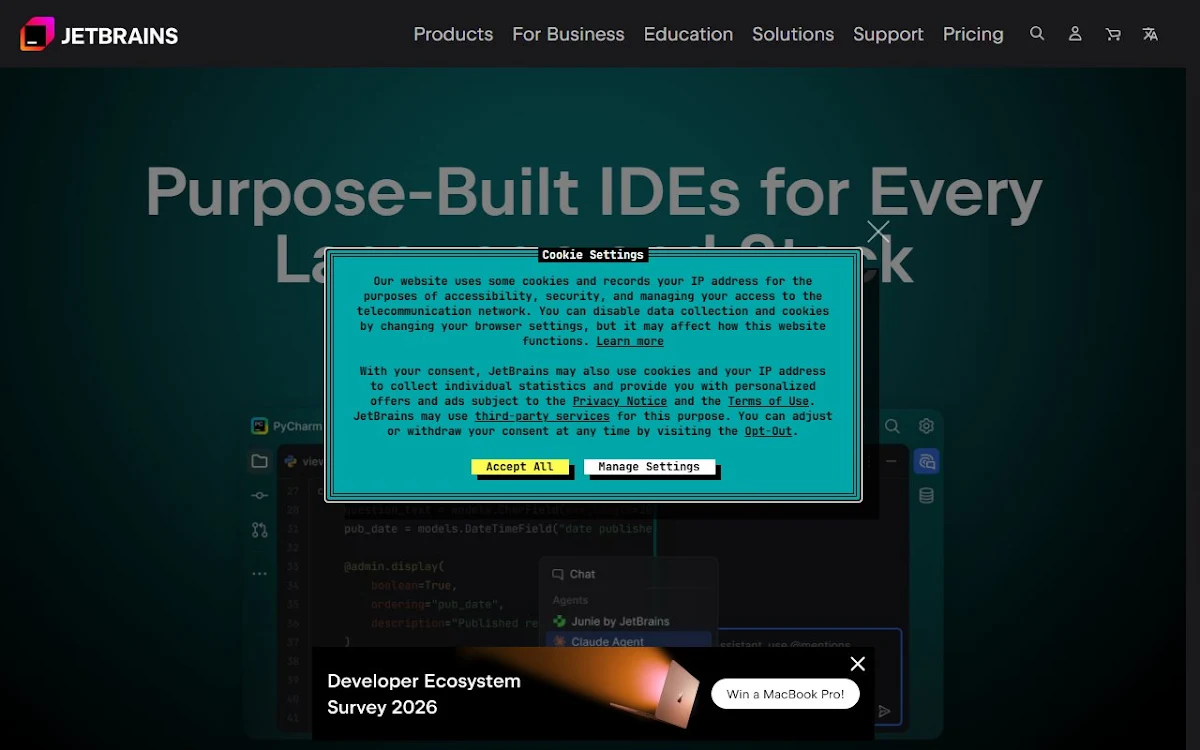
Task: Select Junie by JetBrains agent
Action: tap(620, 621)
